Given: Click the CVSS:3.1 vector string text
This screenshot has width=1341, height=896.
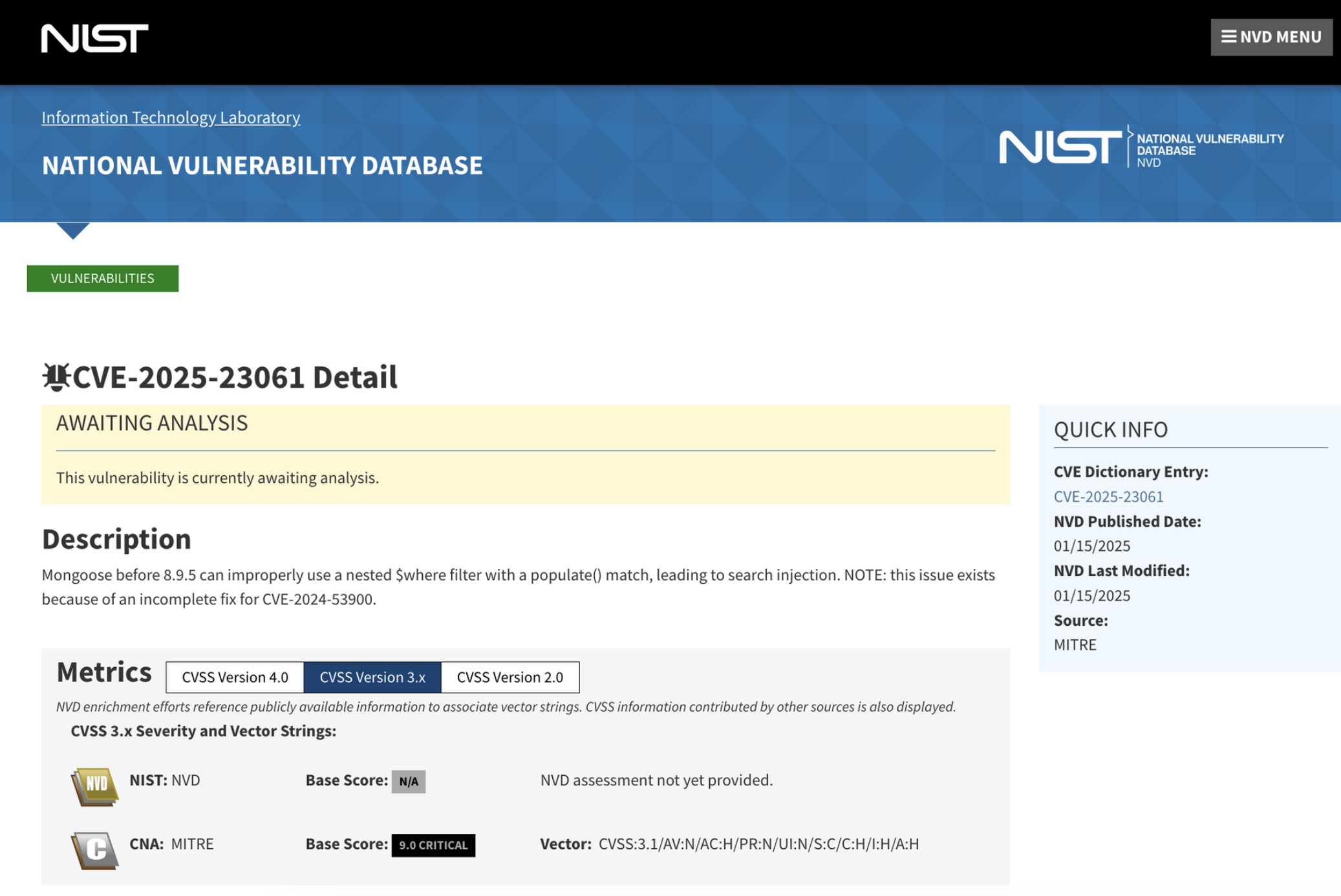Looking at the screenshot, I should [x=758, y=844].
